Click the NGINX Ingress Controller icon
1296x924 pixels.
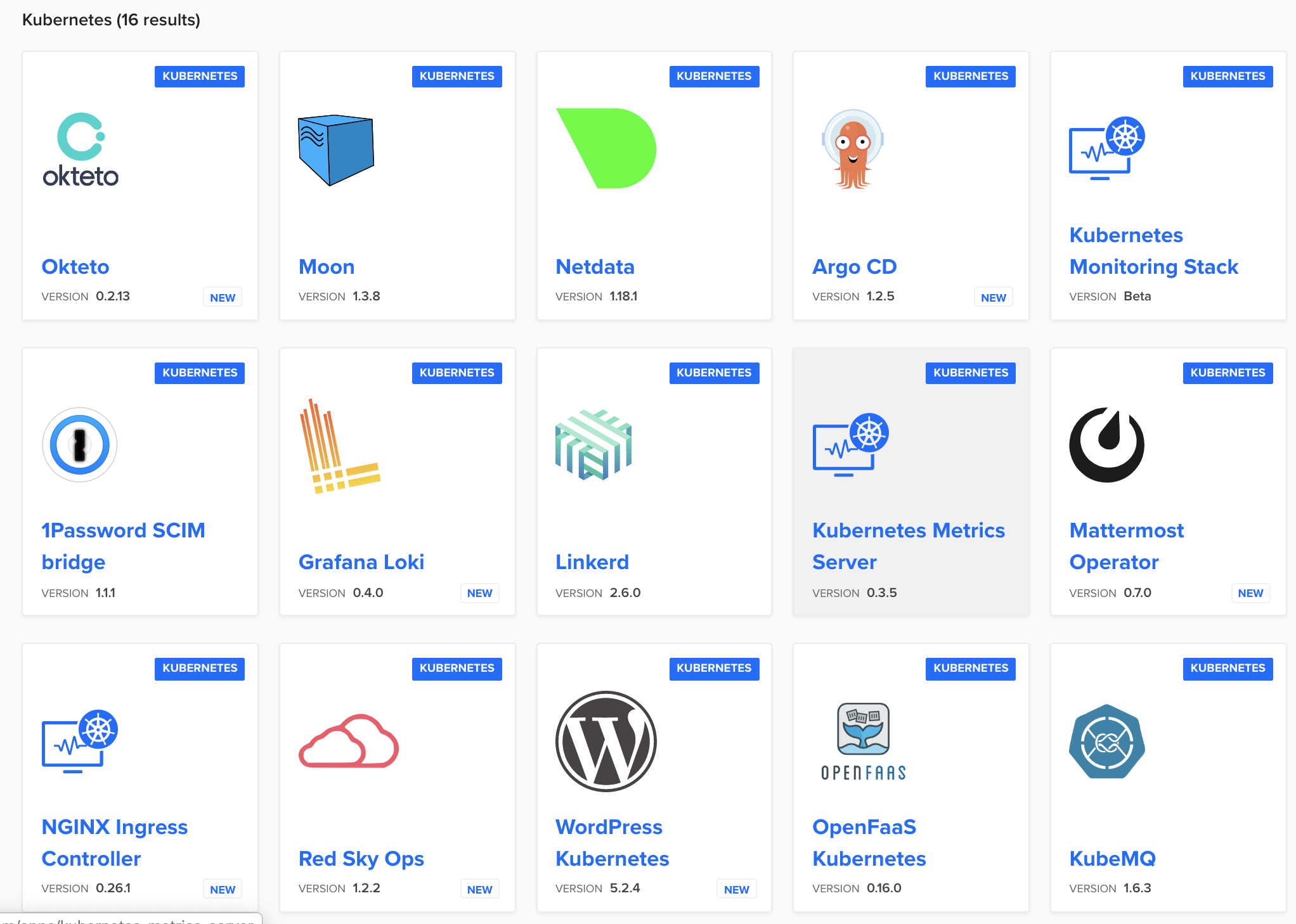pyautogui.click(x=80, y=741)
